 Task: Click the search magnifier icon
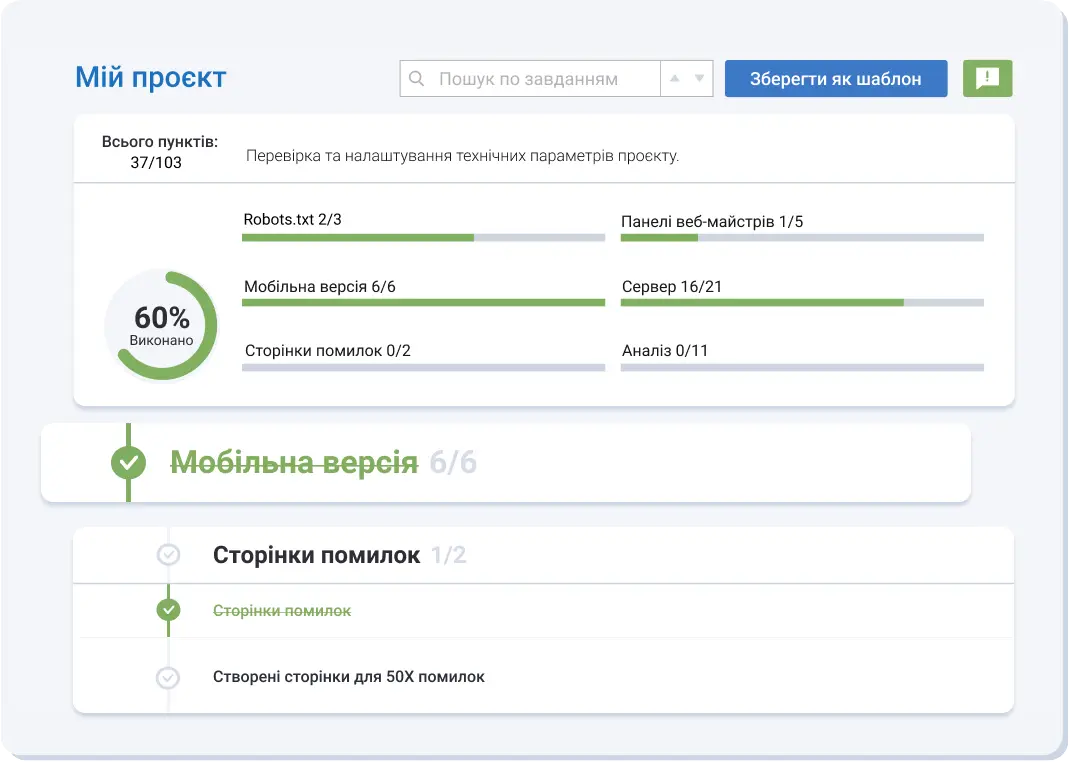(x=417, y=77)
